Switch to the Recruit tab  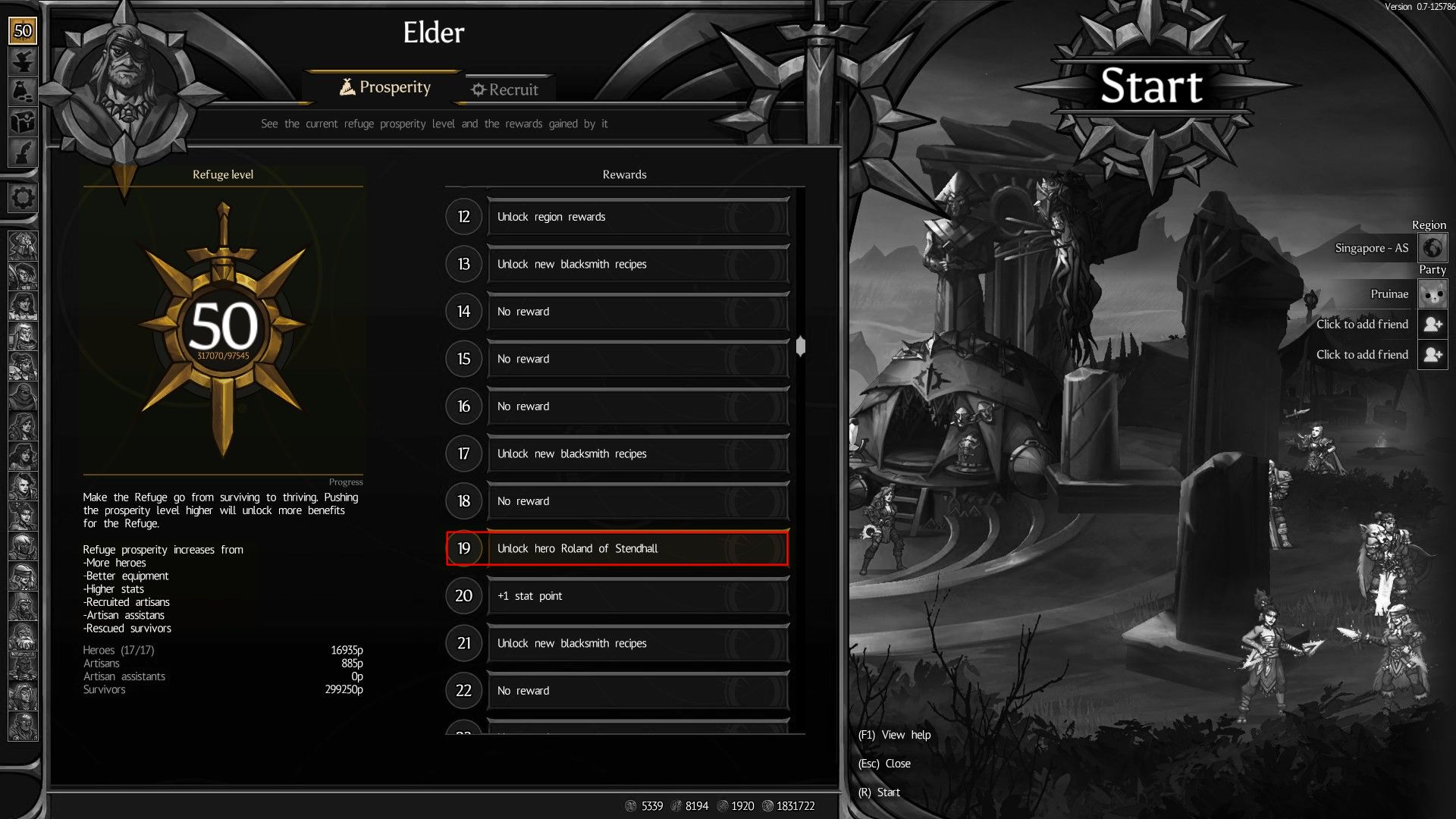[504, 89]
